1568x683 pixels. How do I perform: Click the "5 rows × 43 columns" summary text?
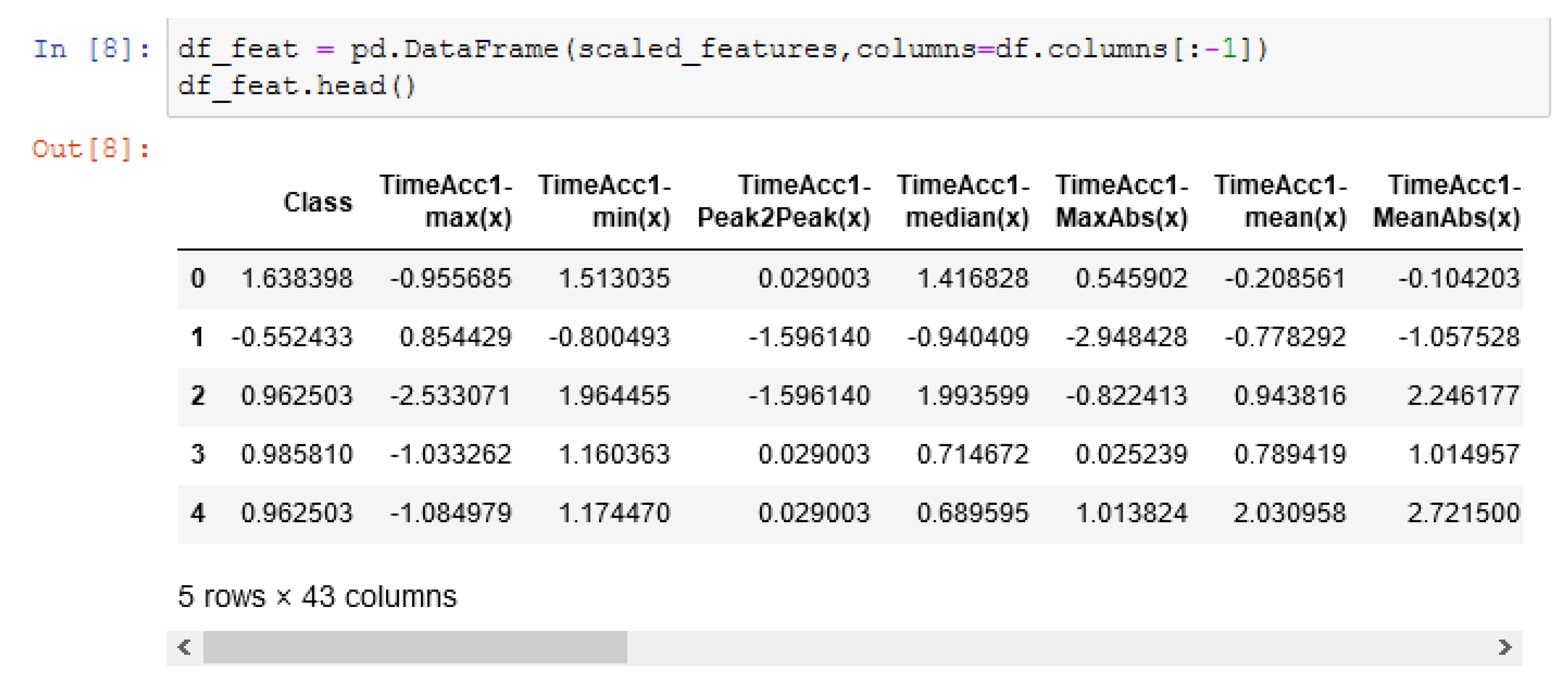317,596
